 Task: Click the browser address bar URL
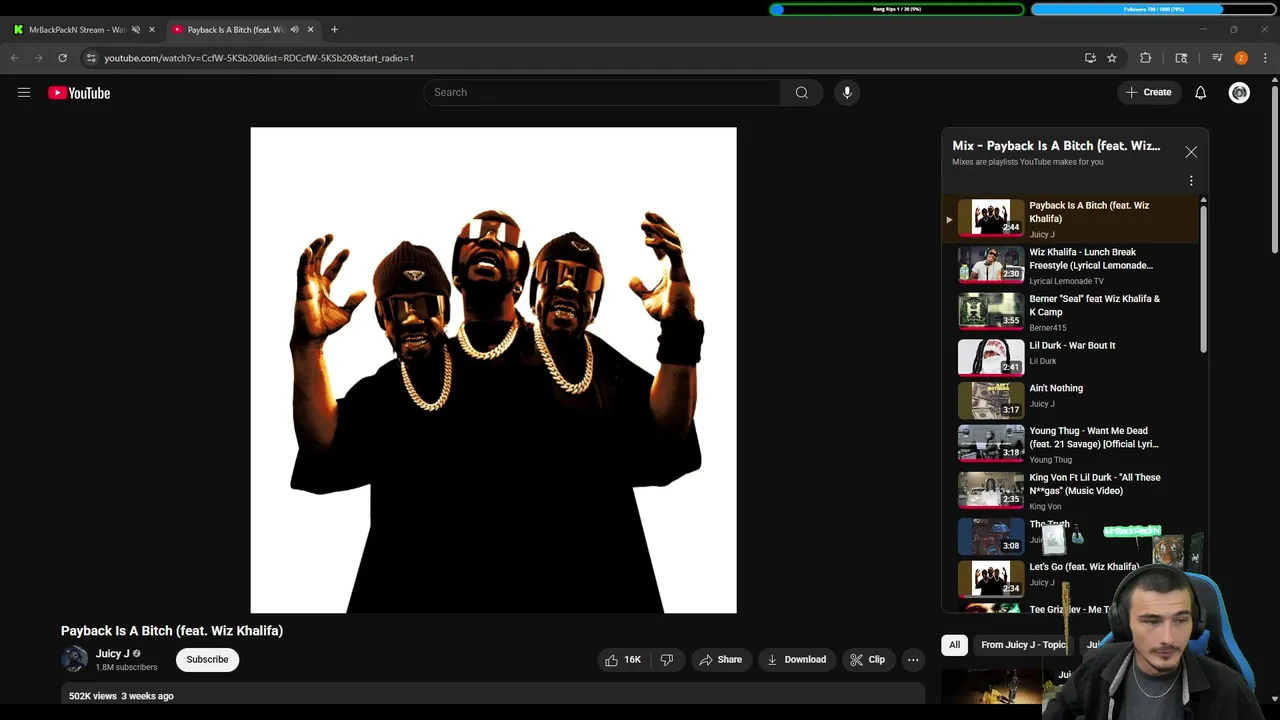pyautogui.click(x=259, y=58)
